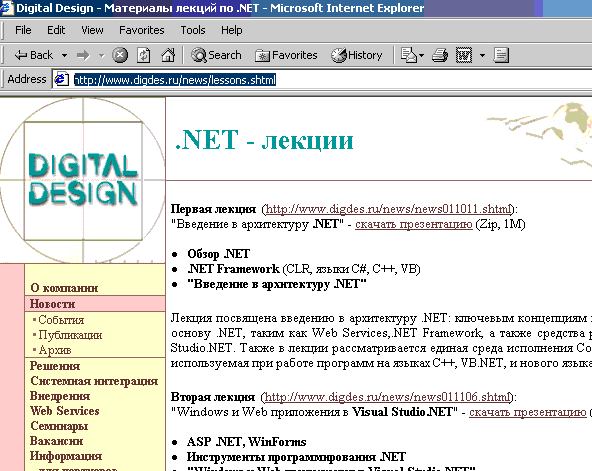
Task: Click the 'Обзор .NET' bullet item
Action: (219, 254)
